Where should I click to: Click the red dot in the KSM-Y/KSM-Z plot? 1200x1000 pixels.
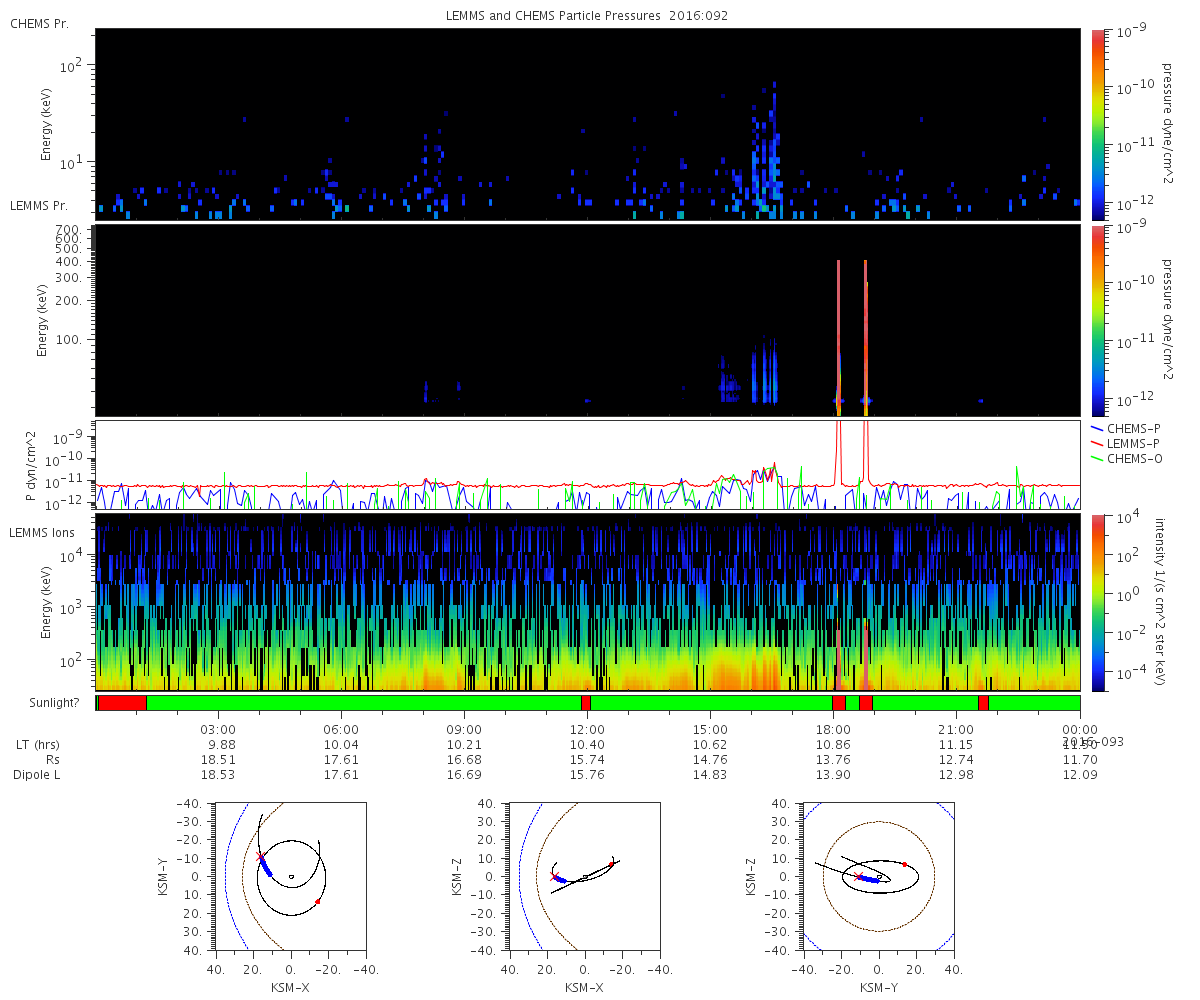click(x=904, y=864)
